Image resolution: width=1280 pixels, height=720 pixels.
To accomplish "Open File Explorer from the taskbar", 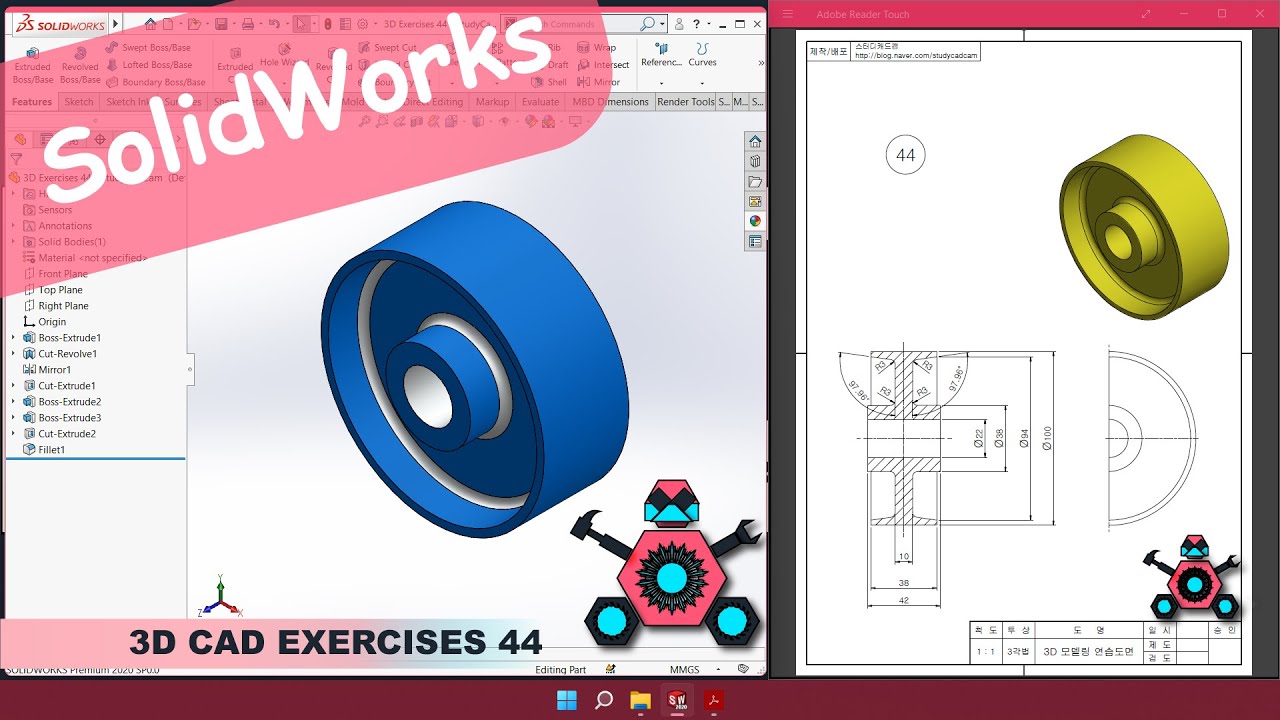I will tap(641, 700).
